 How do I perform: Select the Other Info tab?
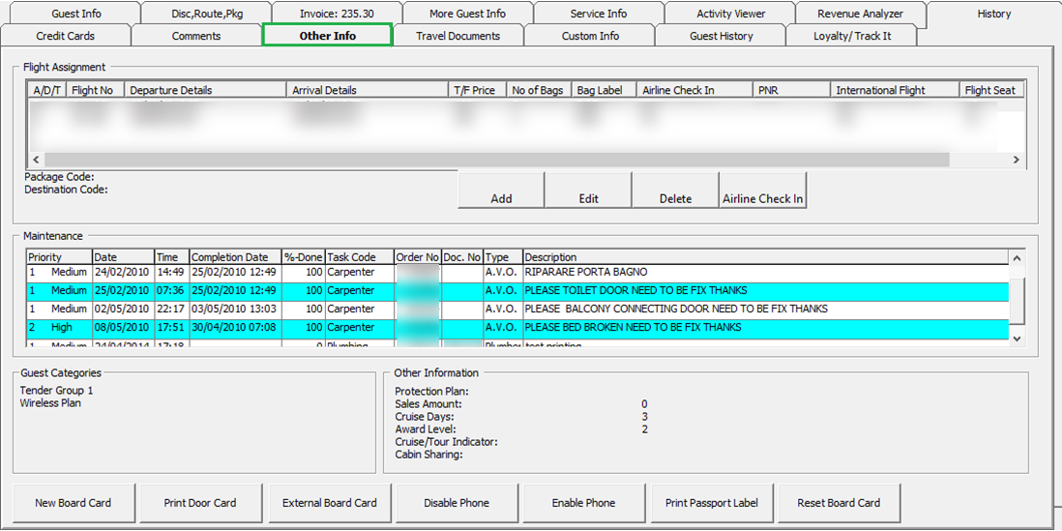[x=327, y=35]
